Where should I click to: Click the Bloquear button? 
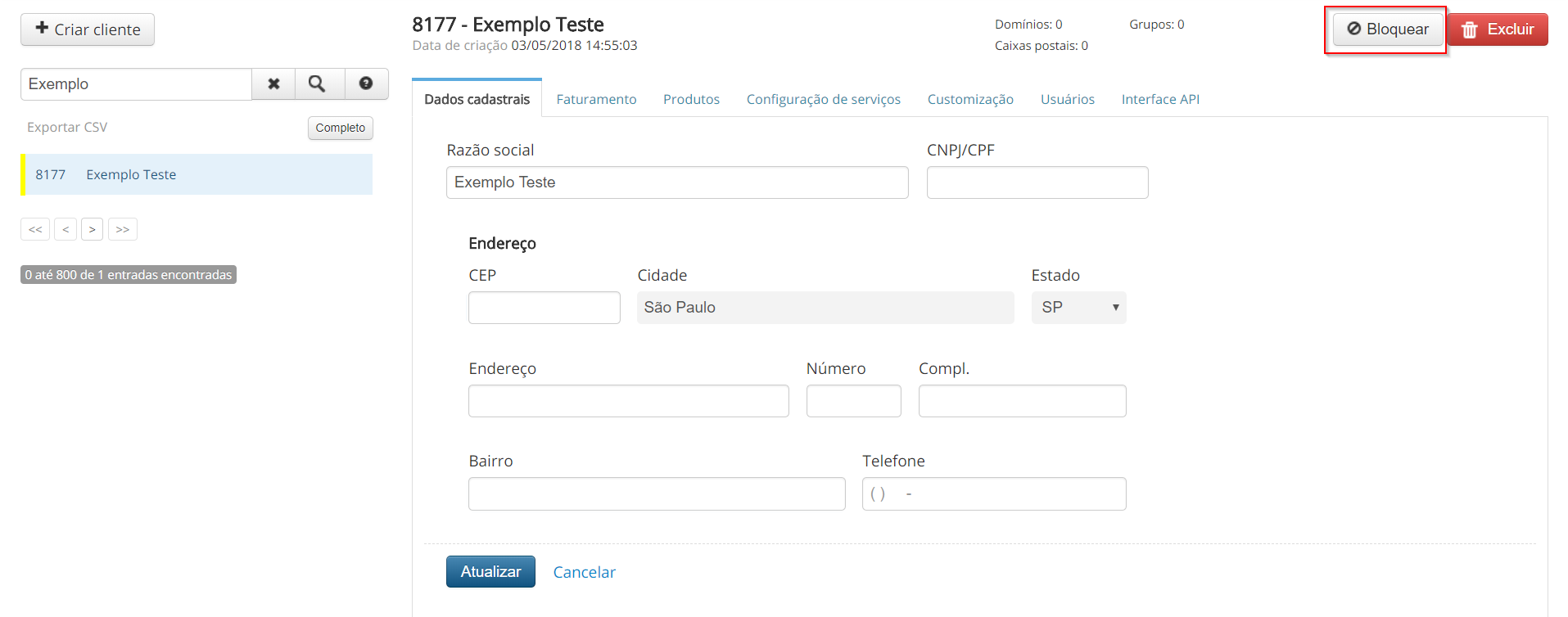click(x=1388, y=29)
